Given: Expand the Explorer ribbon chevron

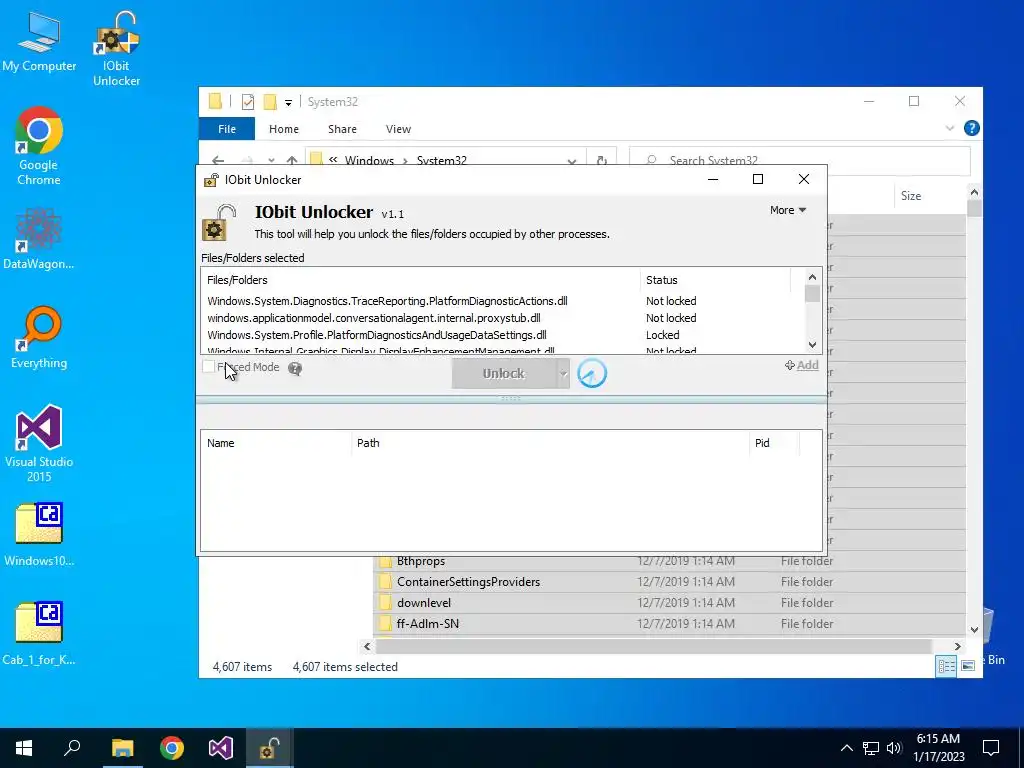Looking at the screenshot, I should [950, 129].
